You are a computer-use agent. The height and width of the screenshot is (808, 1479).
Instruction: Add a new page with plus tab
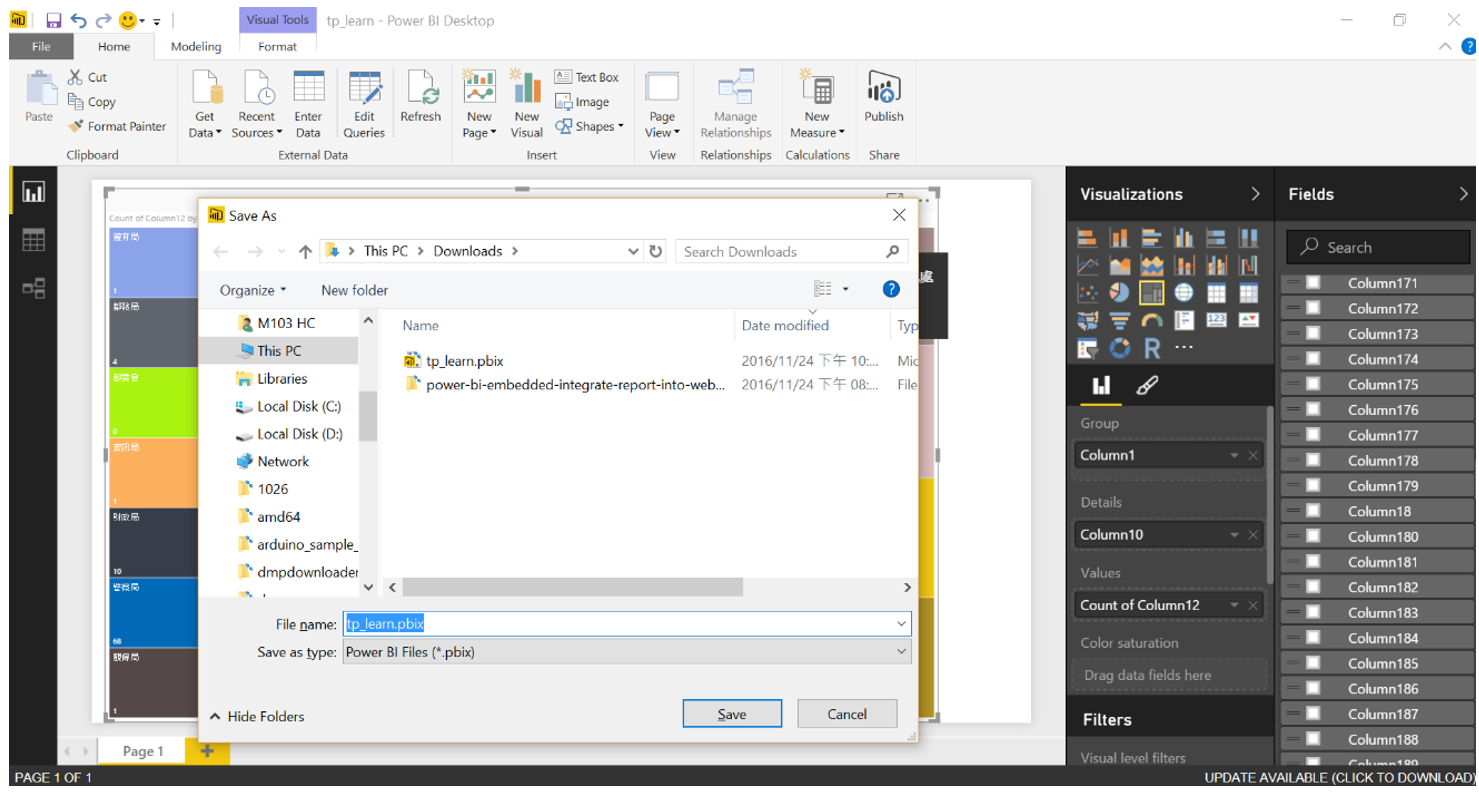[207, 751]
